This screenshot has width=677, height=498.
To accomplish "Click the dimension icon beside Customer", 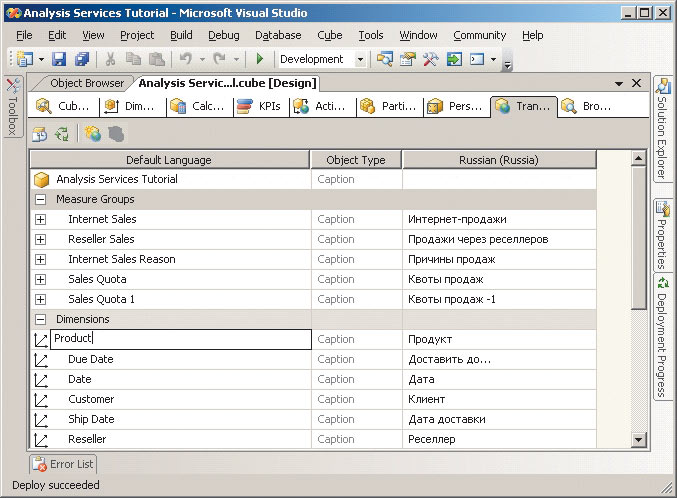I will 41,400.
